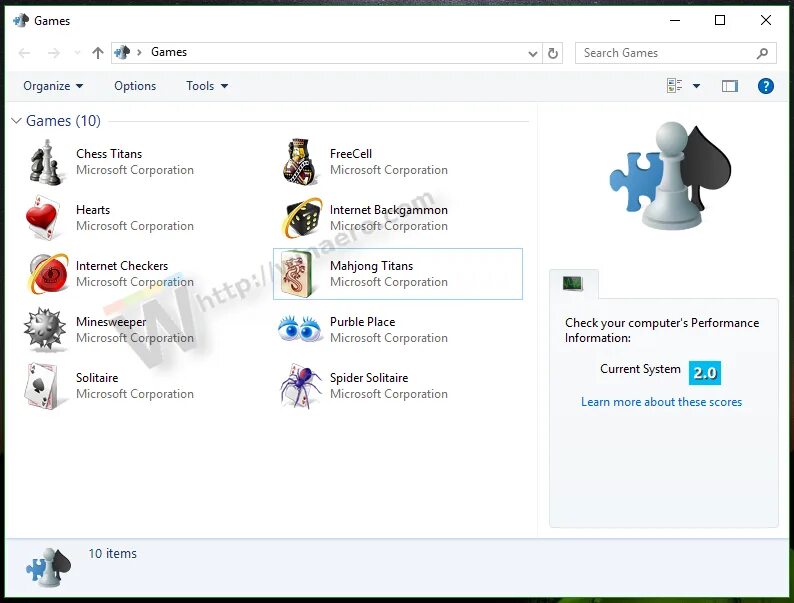
Task: Click the breadcrumb chevron before Games
Action: pos(139,52)
